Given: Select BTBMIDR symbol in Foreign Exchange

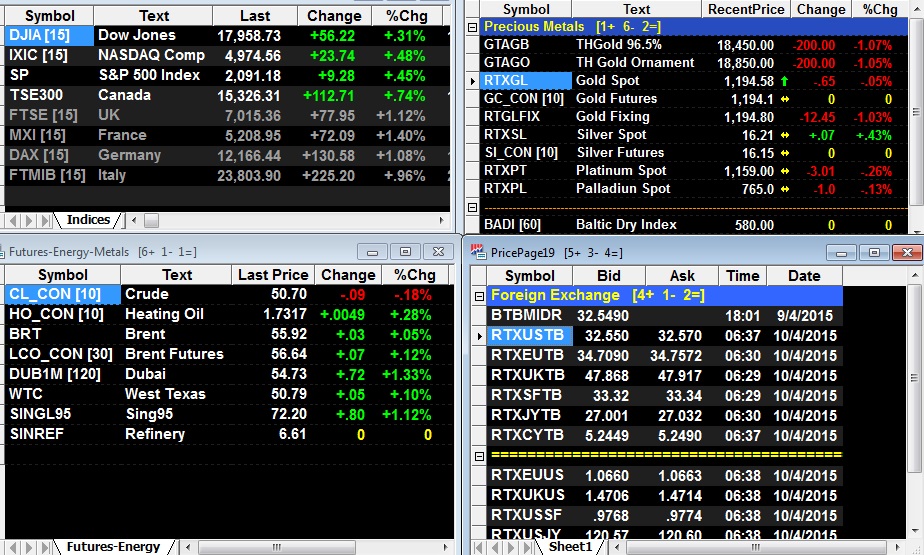Looking at the screenshot, I should point(530,315).
